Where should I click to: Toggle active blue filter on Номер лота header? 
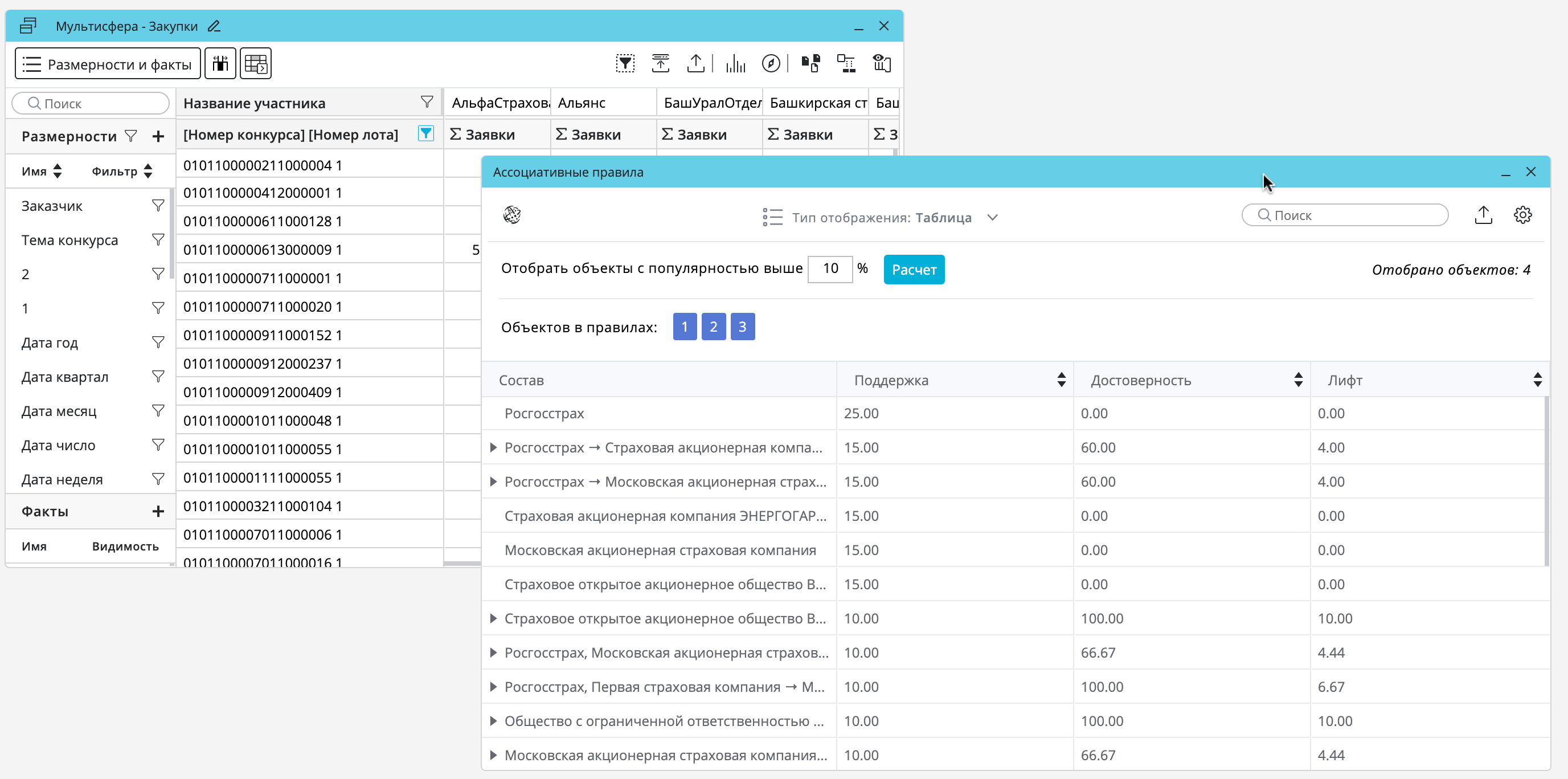[426, 133]
